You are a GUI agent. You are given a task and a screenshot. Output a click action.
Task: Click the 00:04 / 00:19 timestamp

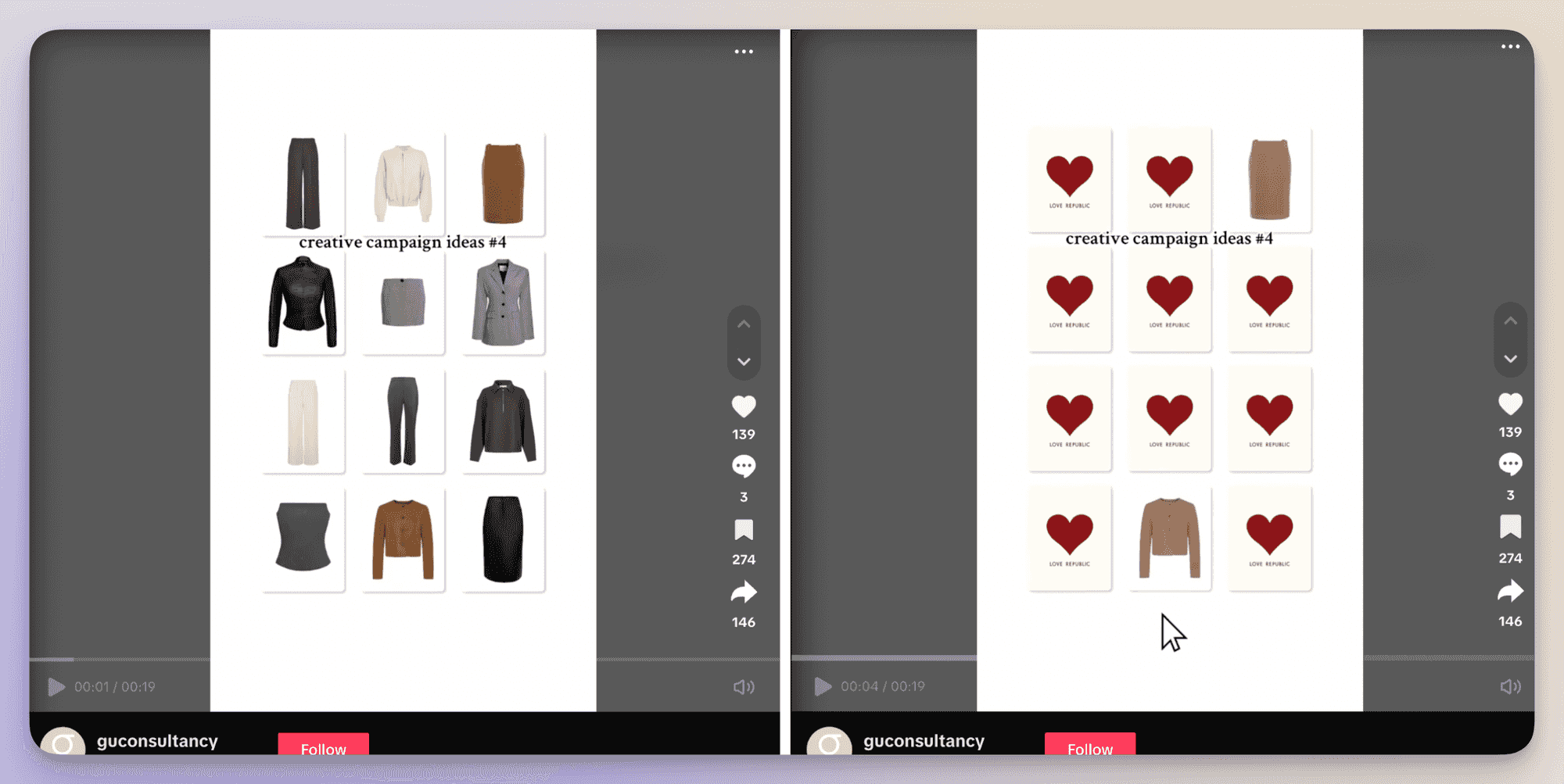coord(883,686)
